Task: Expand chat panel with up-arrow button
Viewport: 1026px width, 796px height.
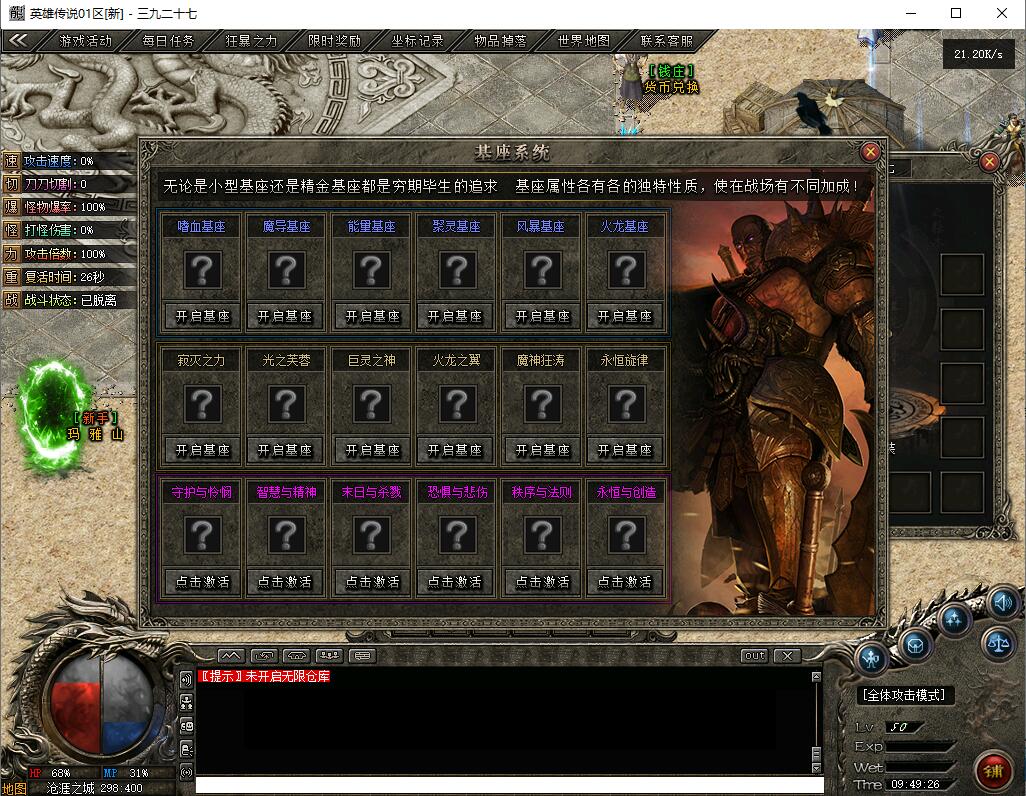Action: click(x=230, y=656)
